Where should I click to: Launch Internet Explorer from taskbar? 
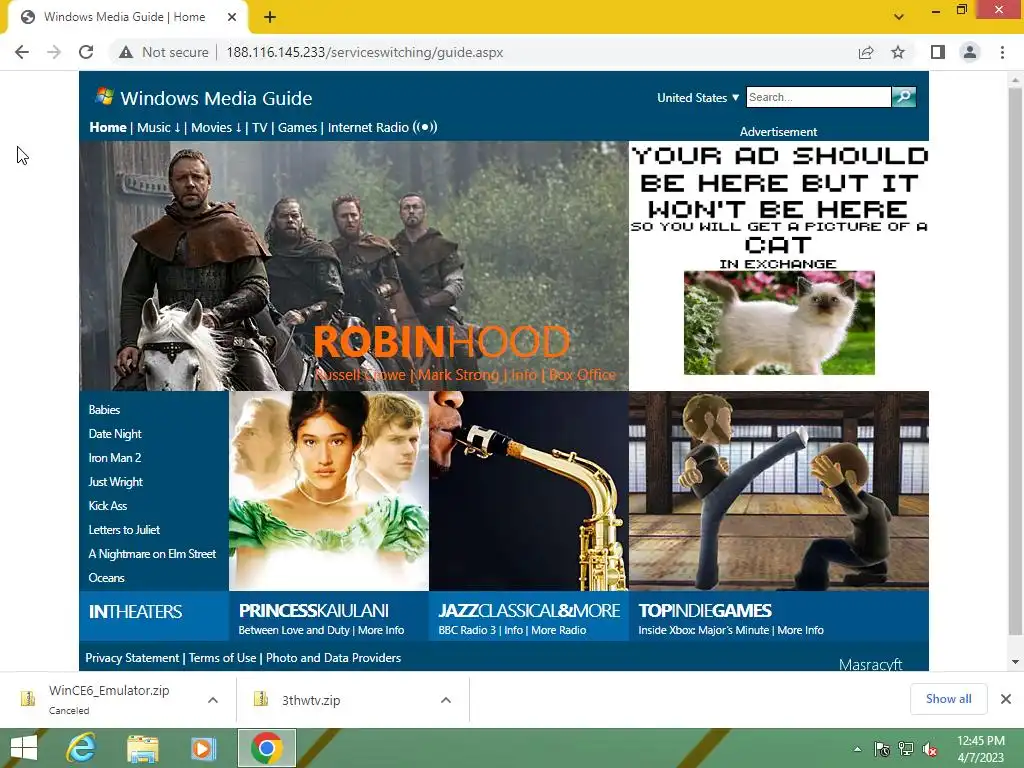[81, 748]
